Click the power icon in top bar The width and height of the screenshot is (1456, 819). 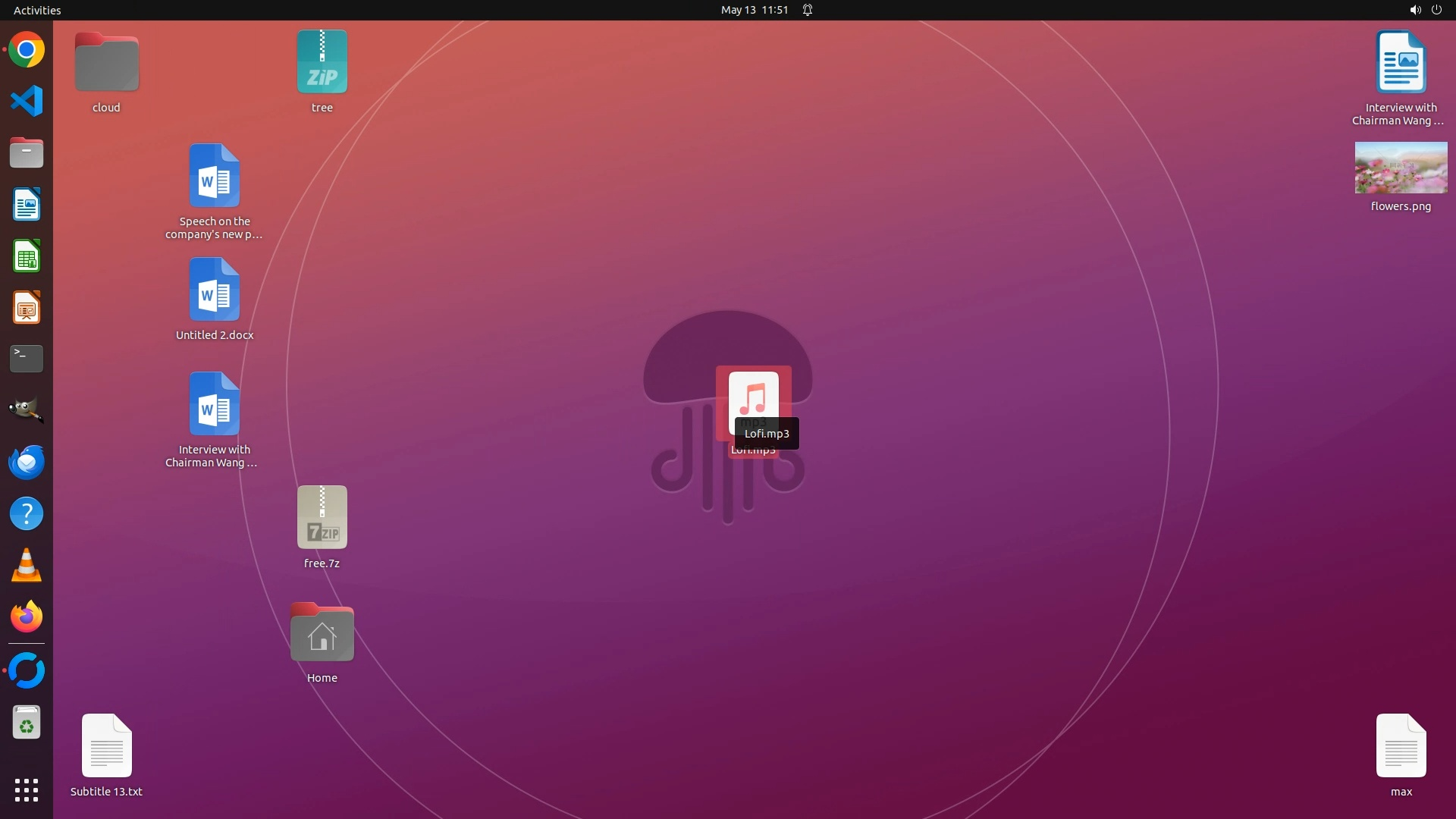tap(1436, 10)
